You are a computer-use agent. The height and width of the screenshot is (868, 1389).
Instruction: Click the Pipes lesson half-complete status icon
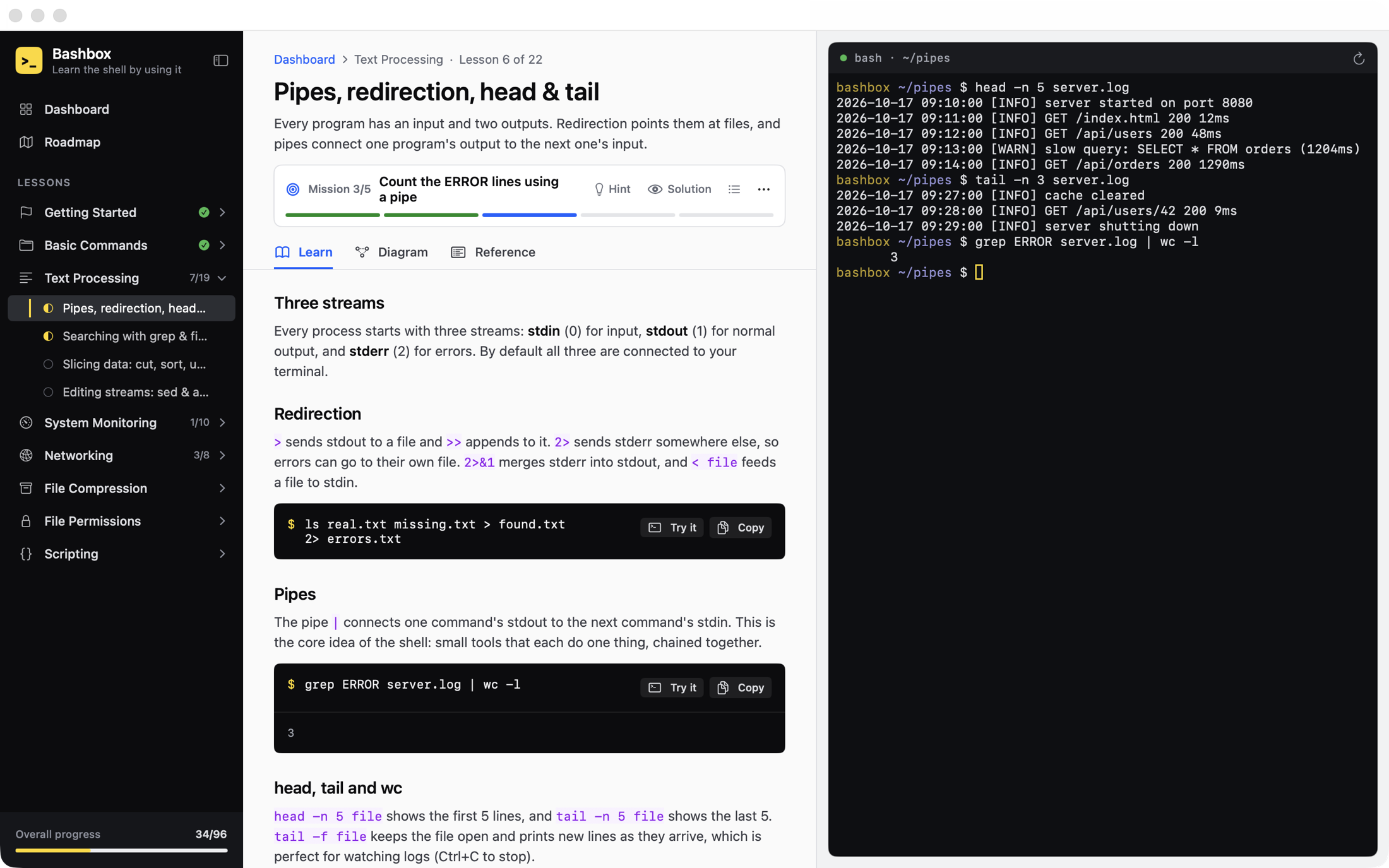point(48,308)
